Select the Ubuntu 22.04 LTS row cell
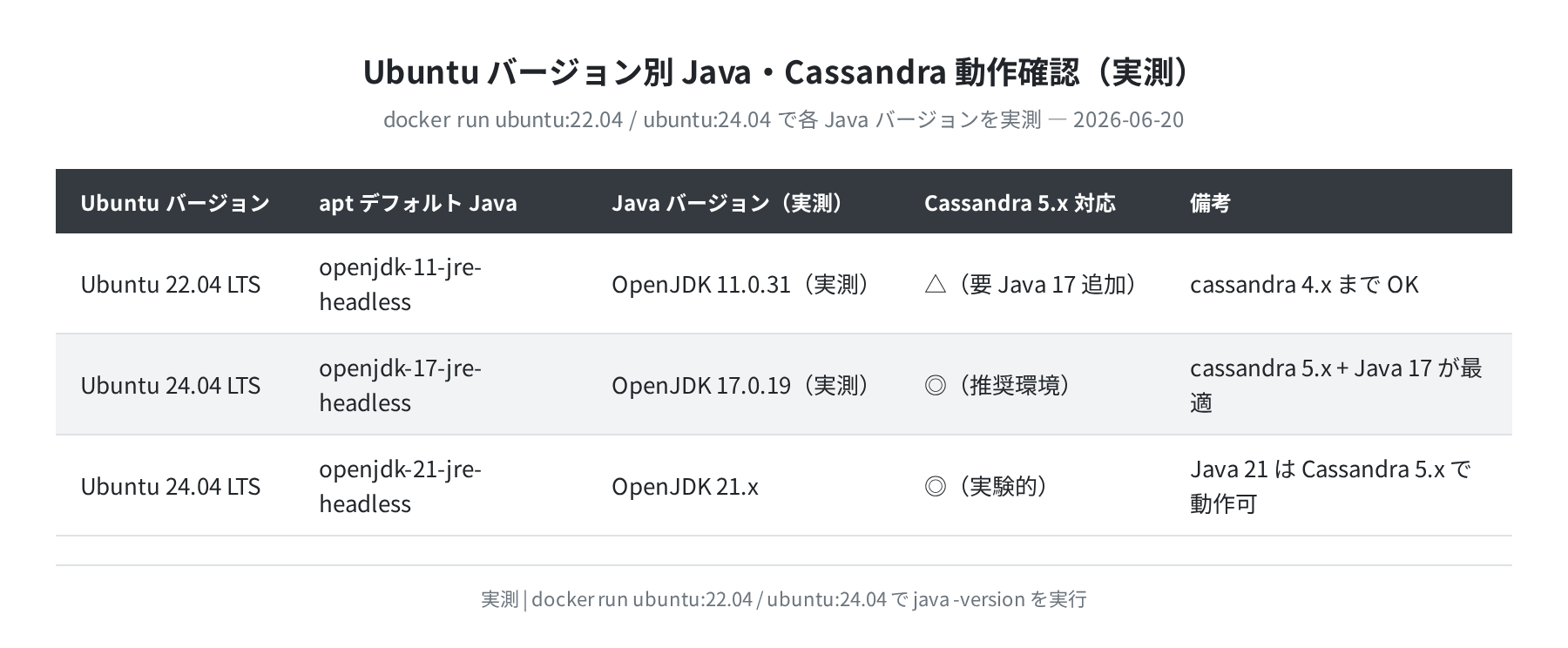The width and height of the screenshot is (1568, 648). click(171, 284)
